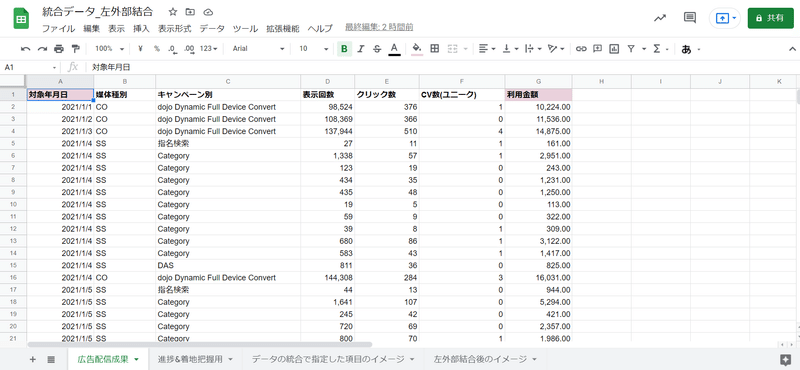Open the 表示 menu
800x370 pixels.
point(116,29)
